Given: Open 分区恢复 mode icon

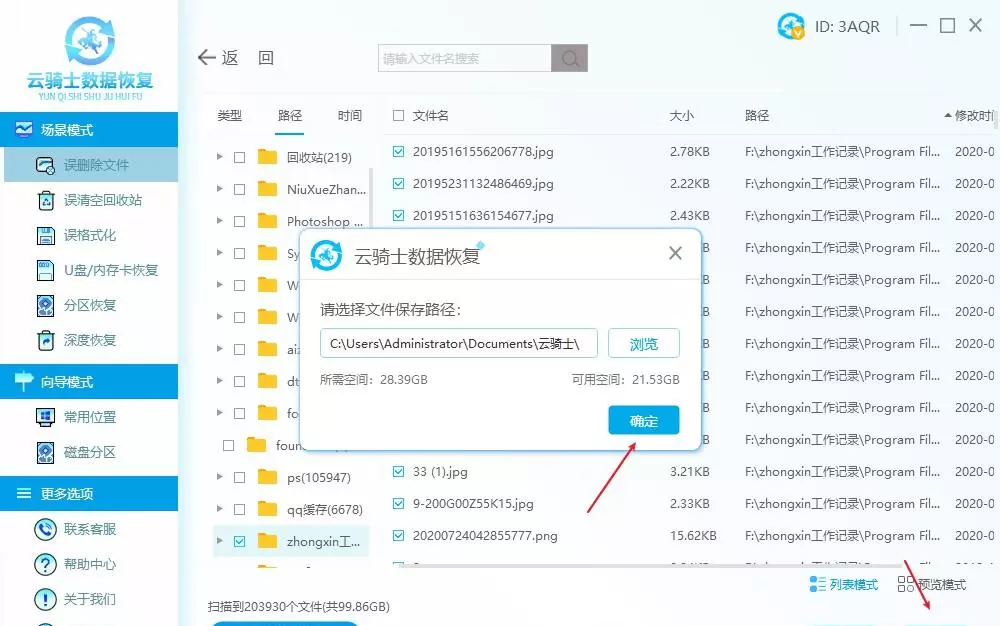Looking at the screenshot, I should click(44, 305).
